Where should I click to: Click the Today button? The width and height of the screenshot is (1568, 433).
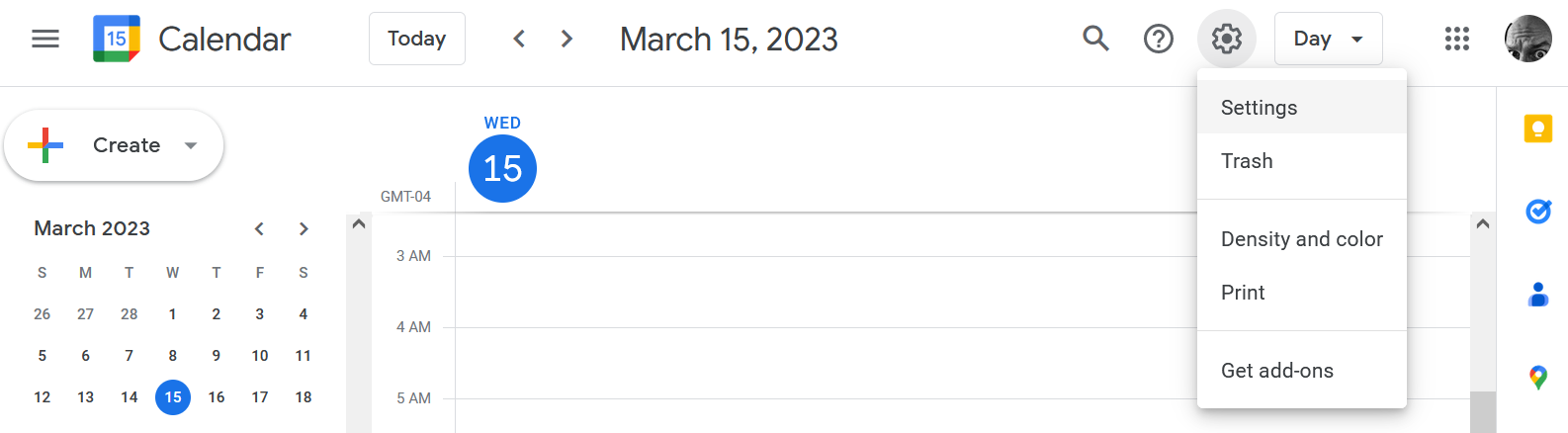(x=416, y=39)
